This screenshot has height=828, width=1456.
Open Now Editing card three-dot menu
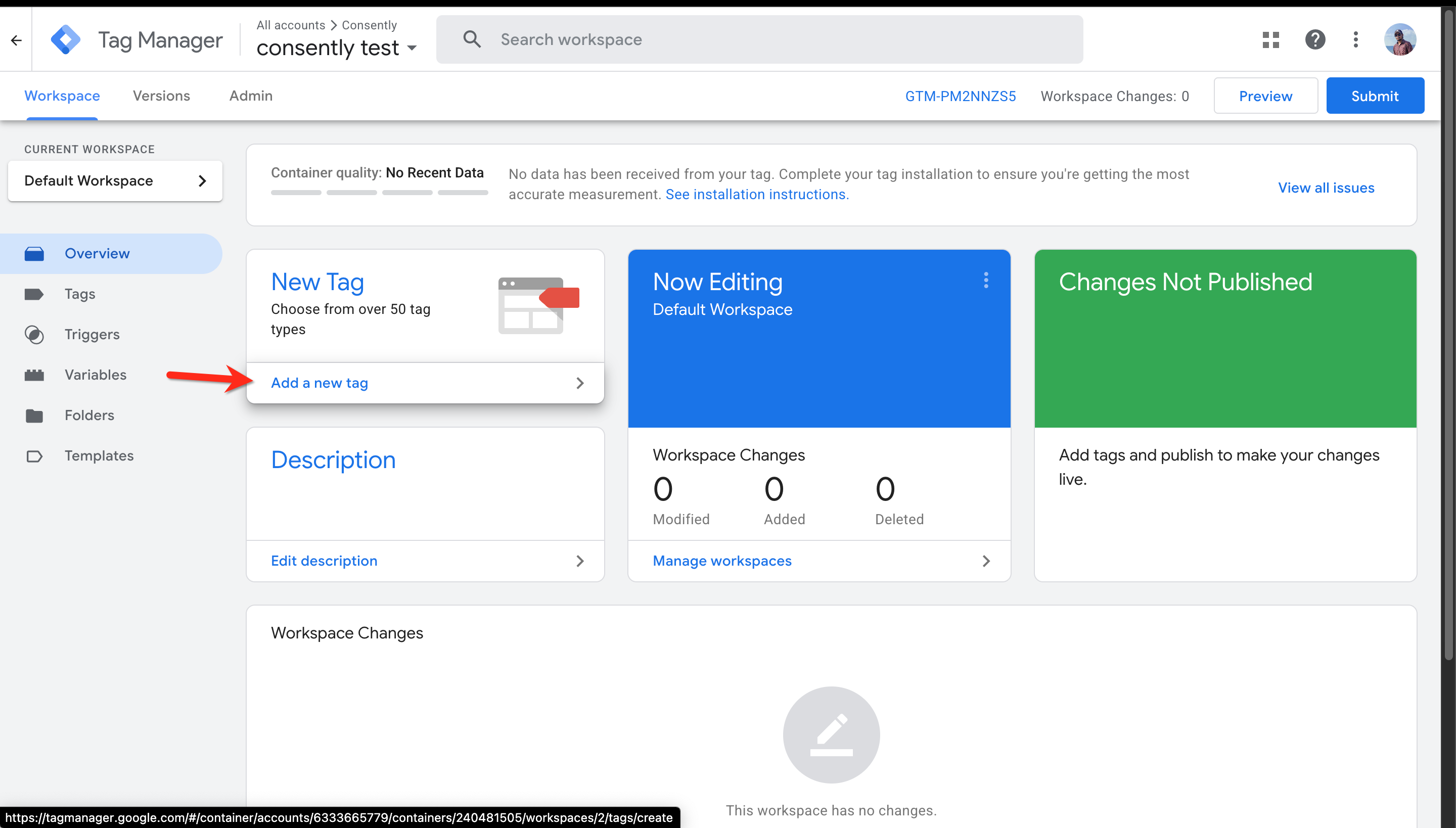986,281
